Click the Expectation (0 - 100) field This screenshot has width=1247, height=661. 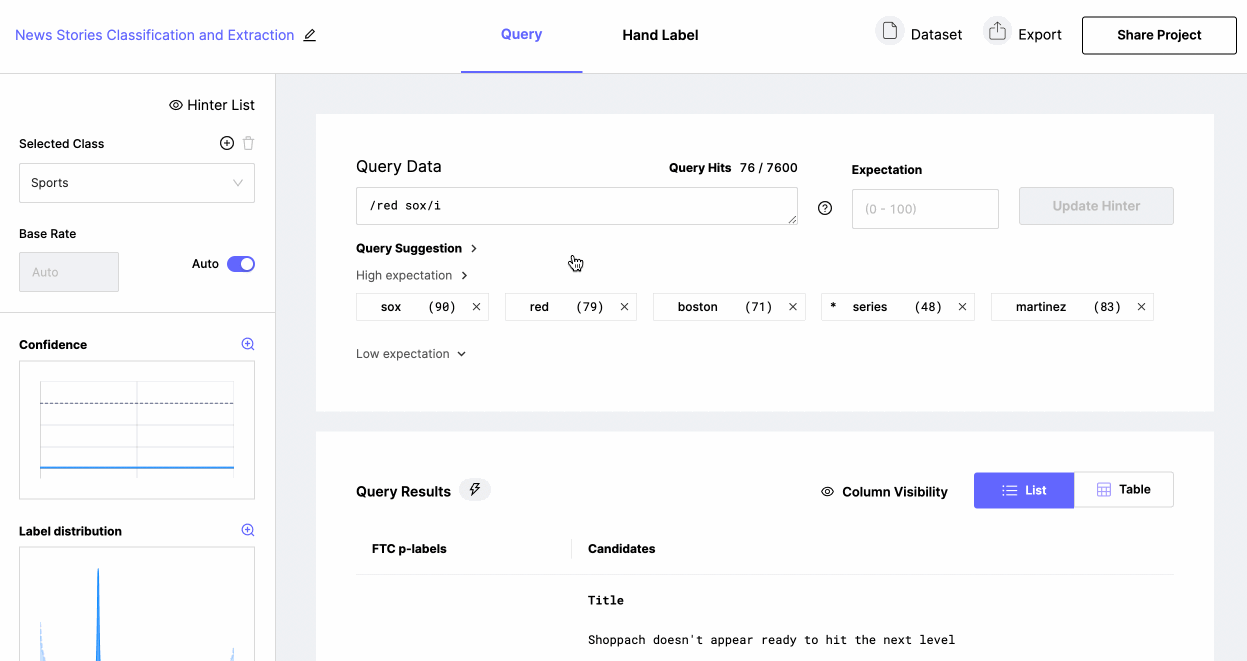pos(925,209)
